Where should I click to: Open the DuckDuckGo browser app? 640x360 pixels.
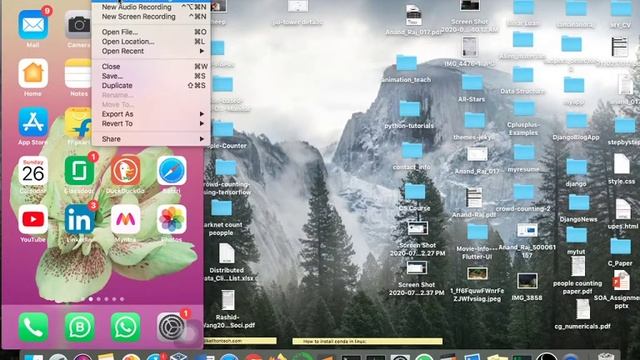tap(125, 171)
